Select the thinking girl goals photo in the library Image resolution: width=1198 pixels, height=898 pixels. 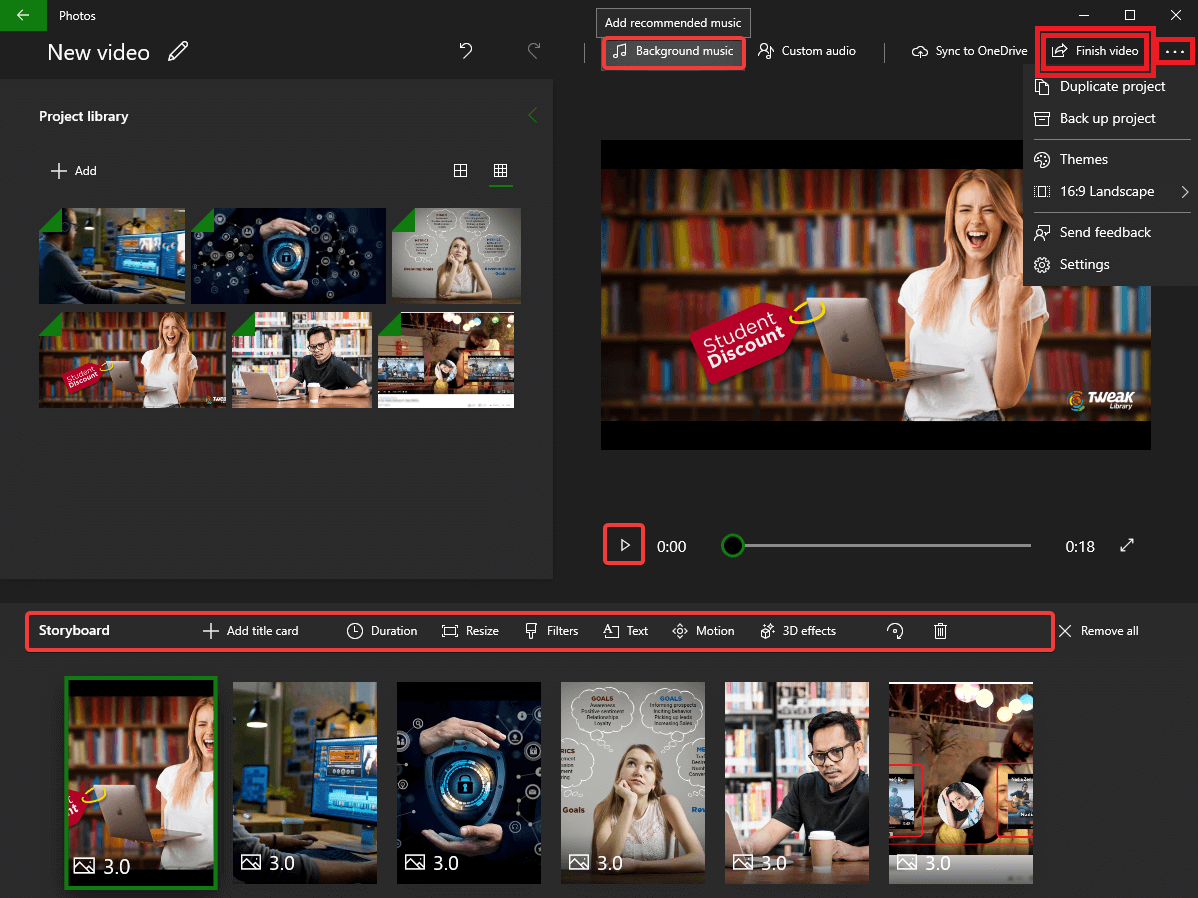click(x=456, y=256)
